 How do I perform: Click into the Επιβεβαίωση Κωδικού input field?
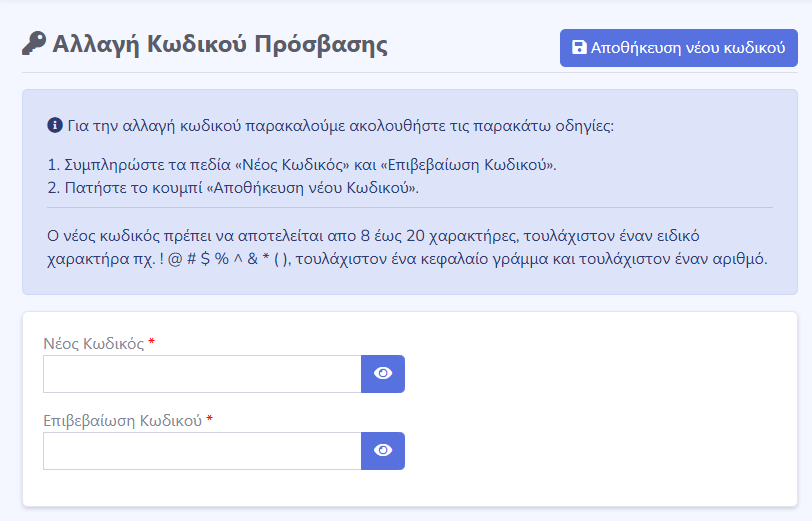201,451
